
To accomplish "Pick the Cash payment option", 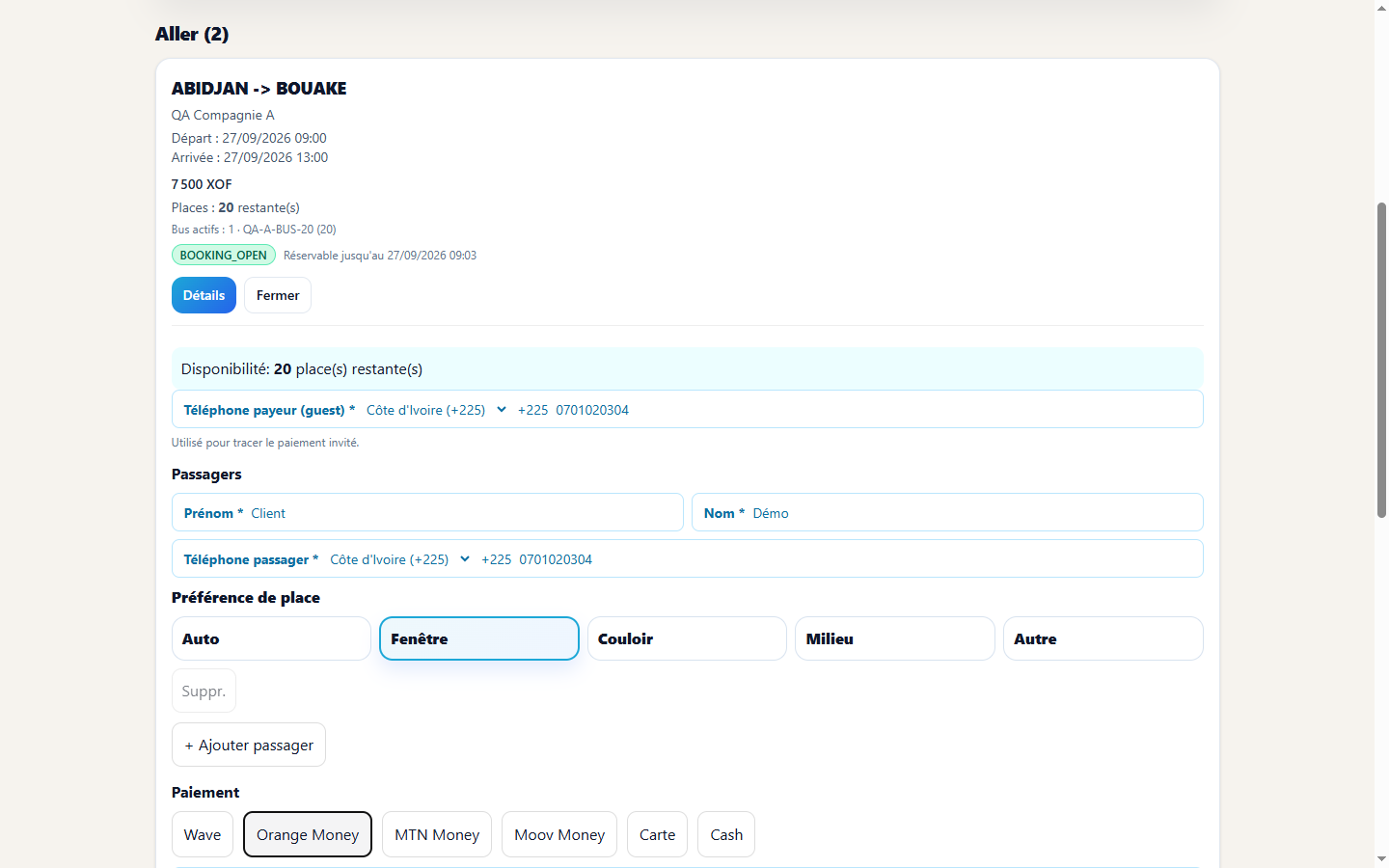I will (x=726, y=834).
